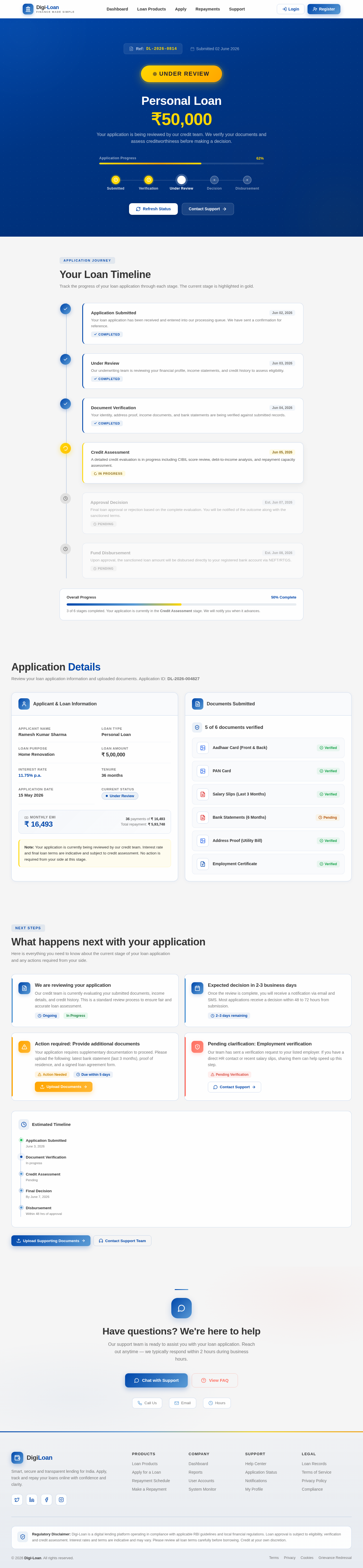
Task: Click Refresh Status button
Action: tap(153, 209)
